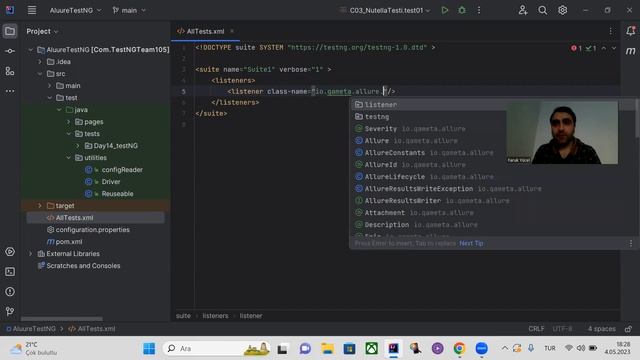Expand the pages package
640x360 pixels.
click(69, 122)
